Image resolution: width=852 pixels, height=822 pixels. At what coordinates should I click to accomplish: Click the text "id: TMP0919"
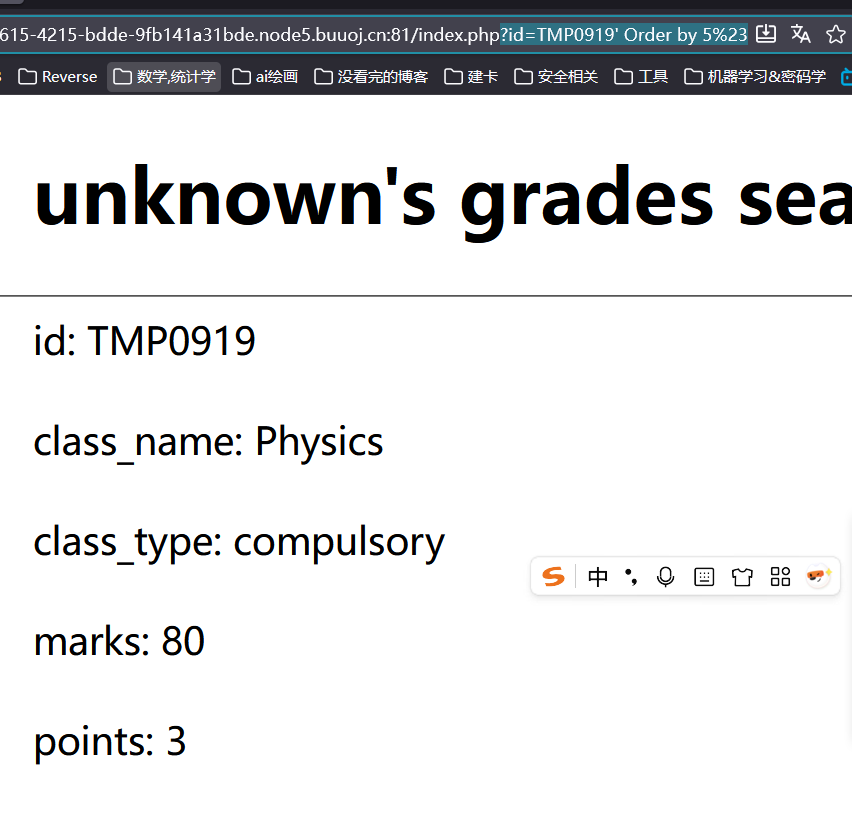pos(145,341)
